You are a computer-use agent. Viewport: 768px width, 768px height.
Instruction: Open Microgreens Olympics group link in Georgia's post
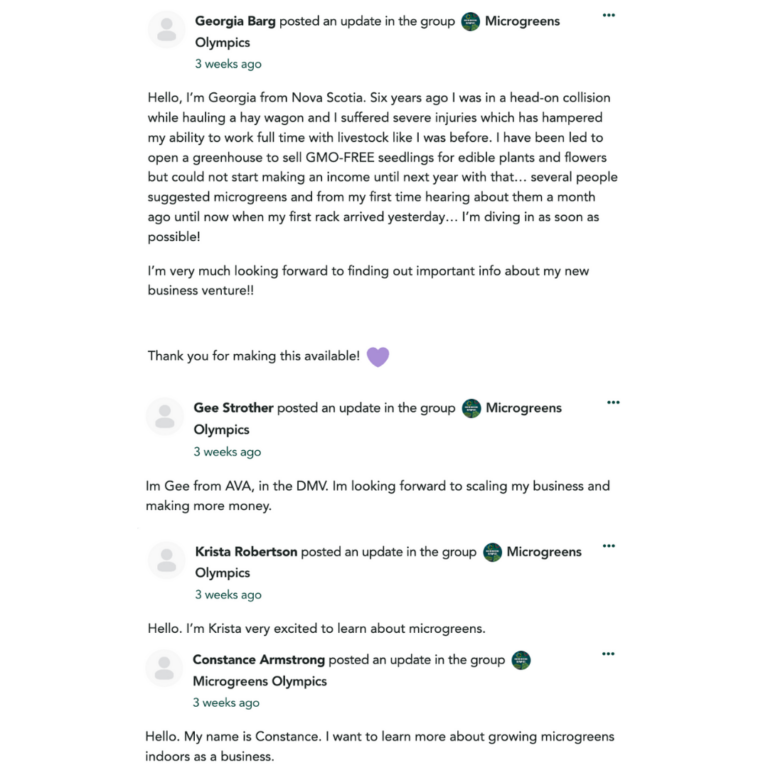coord(522,21)
